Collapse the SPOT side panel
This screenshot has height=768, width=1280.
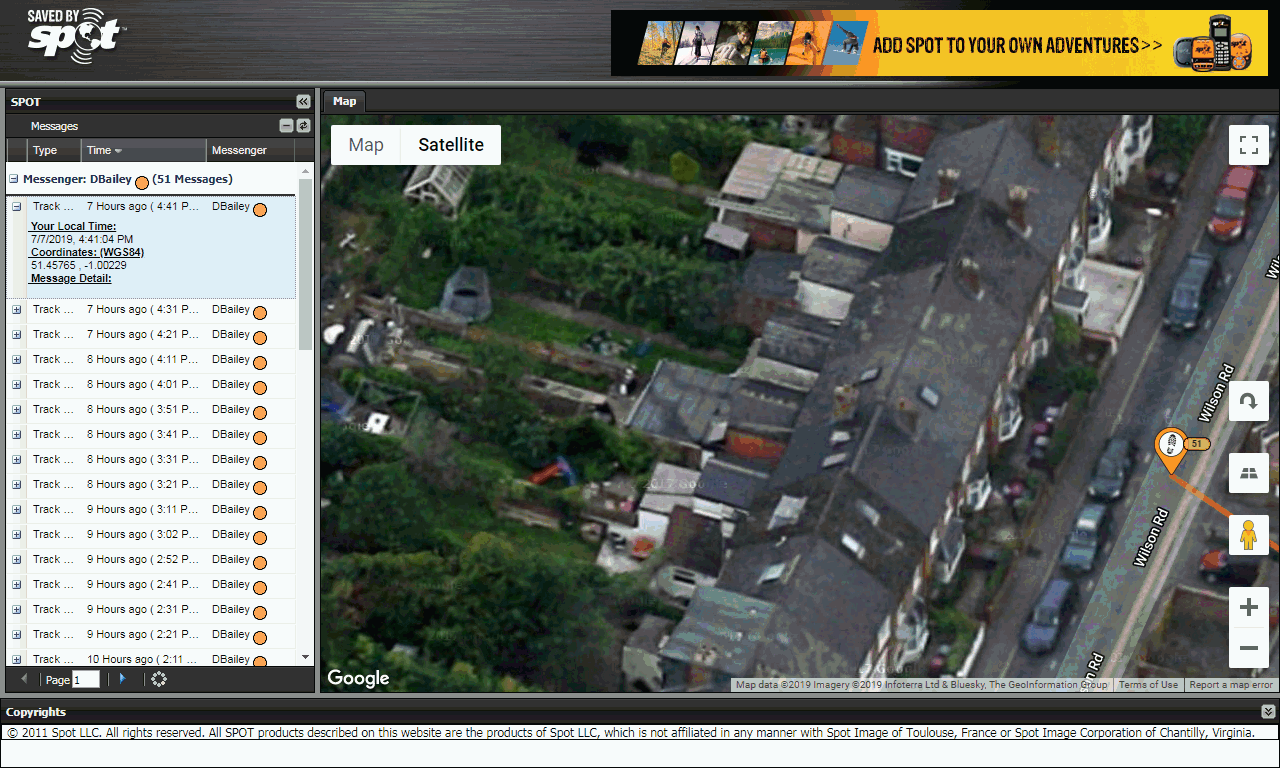click(303, 102)
